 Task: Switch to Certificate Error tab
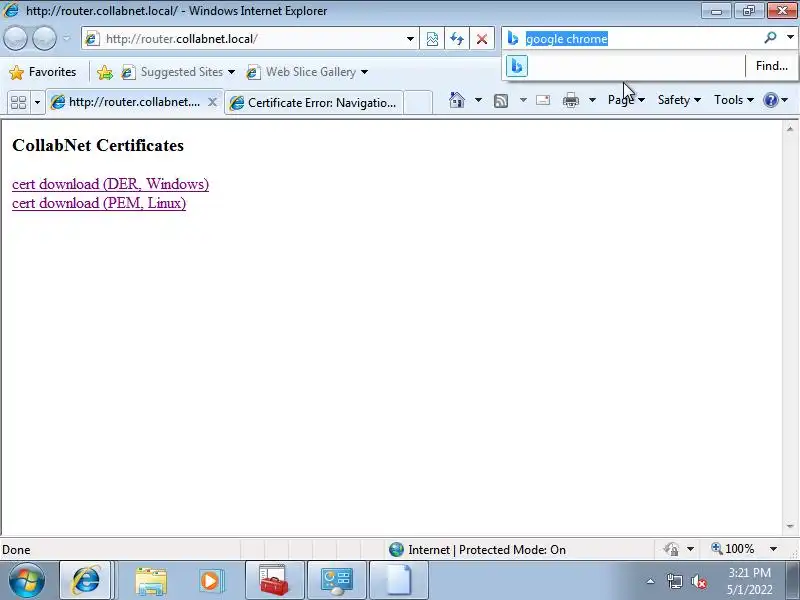314,103
